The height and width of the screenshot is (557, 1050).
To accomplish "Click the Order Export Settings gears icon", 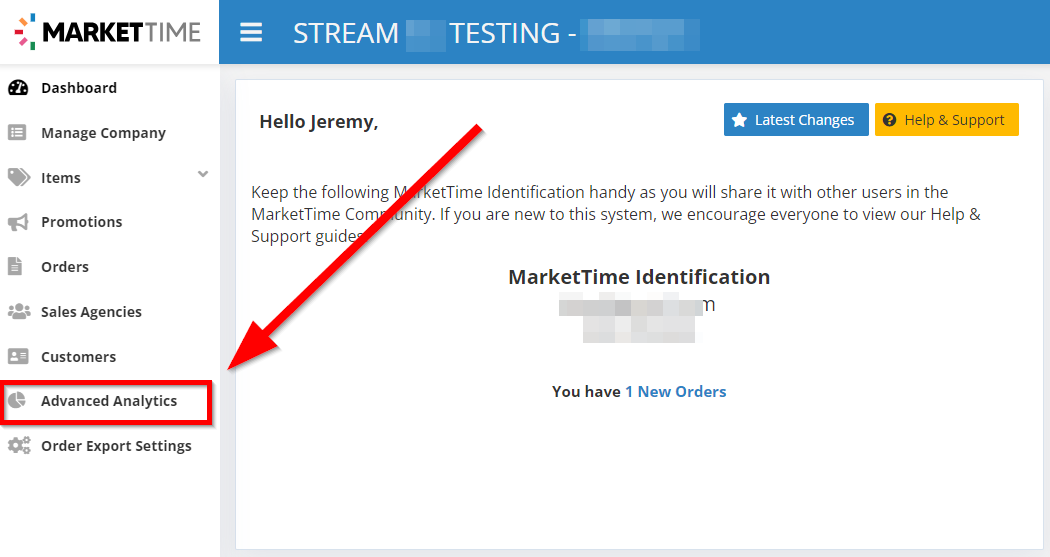I will point(19,445).
